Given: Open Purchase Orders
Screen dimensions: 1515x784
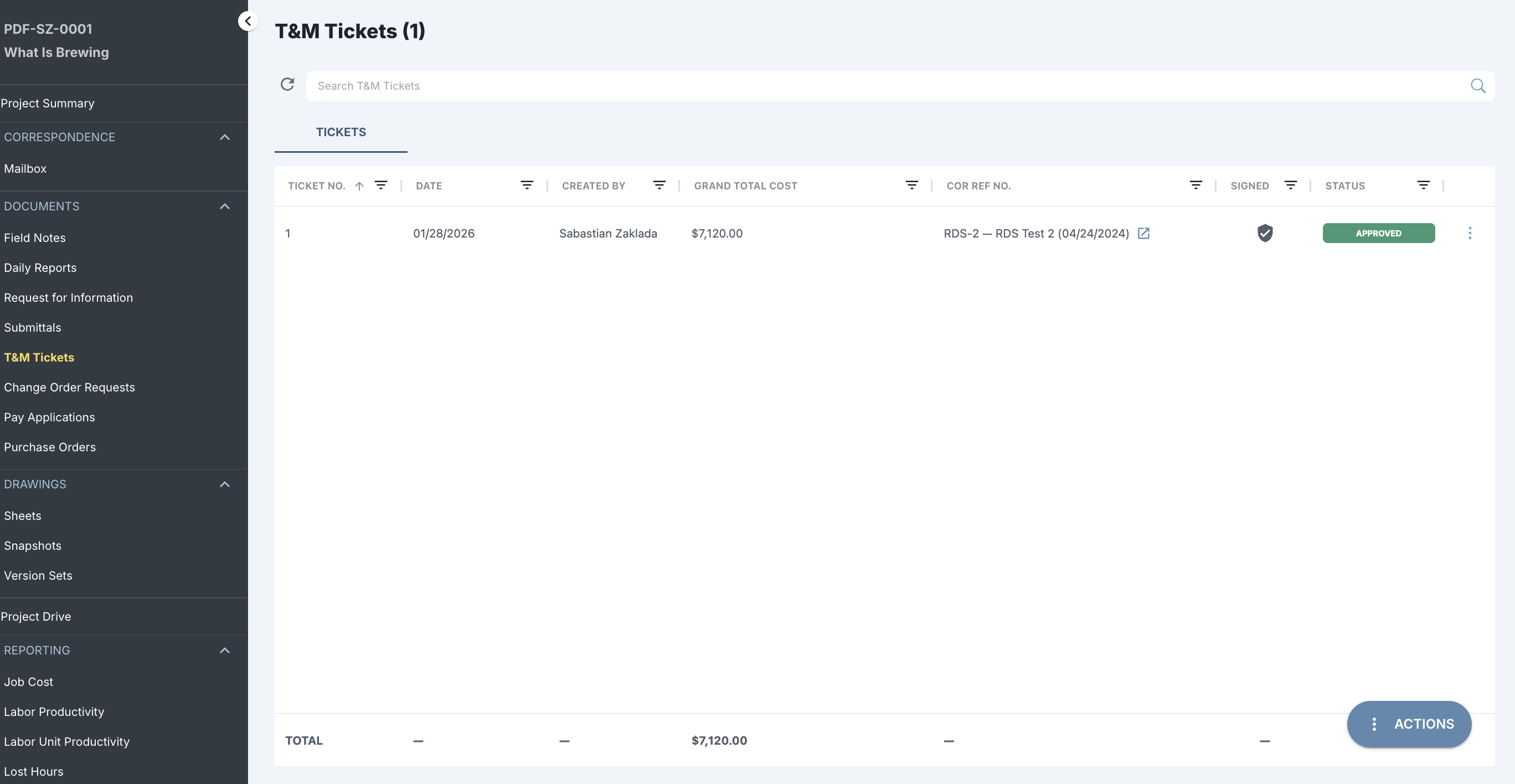Looking at the screenshot, I should click(50, 447).
